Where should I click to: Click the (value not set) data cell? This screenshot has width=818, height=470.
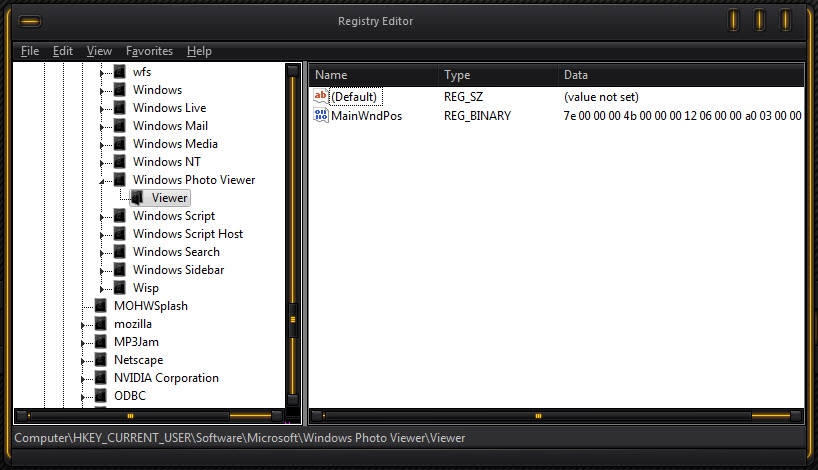(601, 97)
